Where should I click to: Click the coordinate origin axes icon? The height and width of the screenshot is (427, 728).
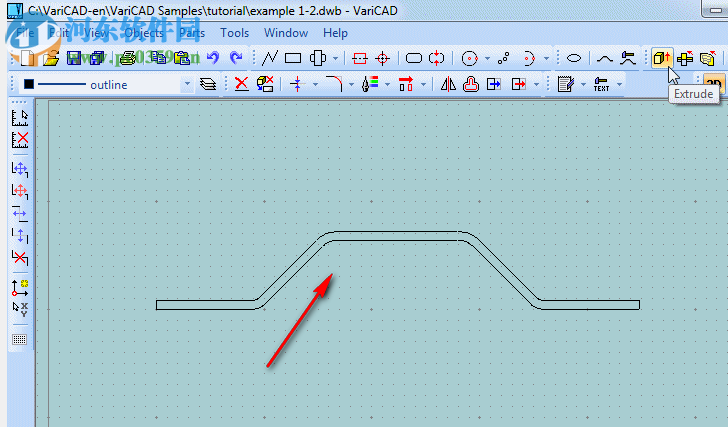[x=20, y=288]
